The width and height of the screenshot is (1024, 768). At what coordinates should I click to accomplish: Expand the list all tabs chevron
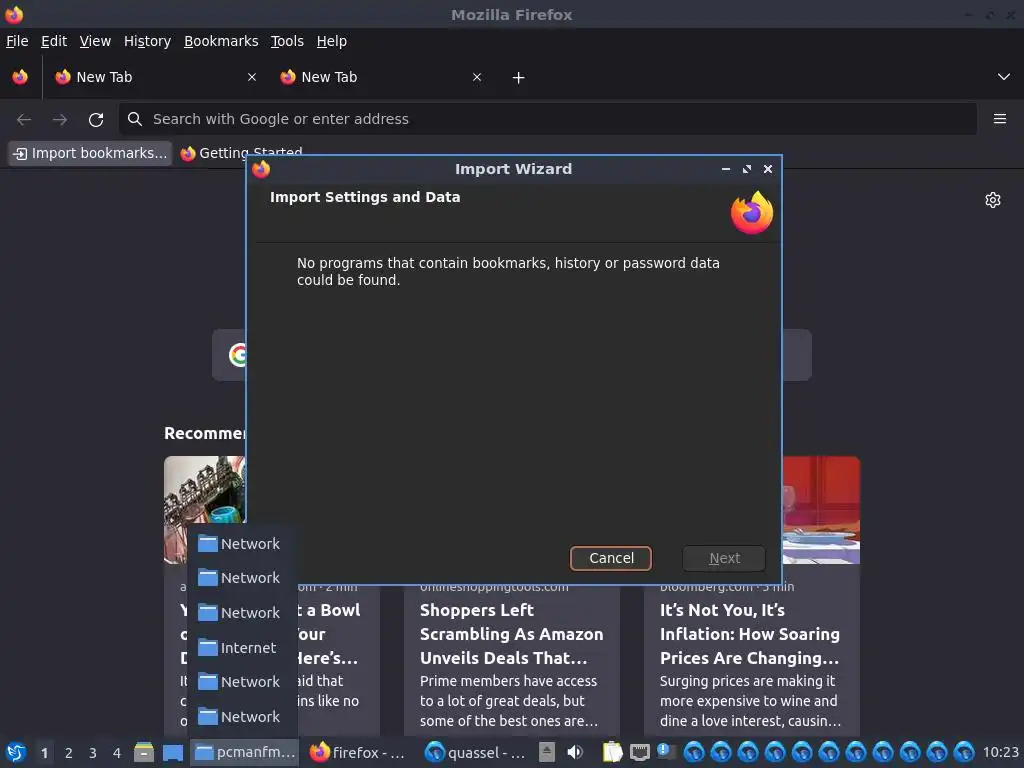point(1004,77)
